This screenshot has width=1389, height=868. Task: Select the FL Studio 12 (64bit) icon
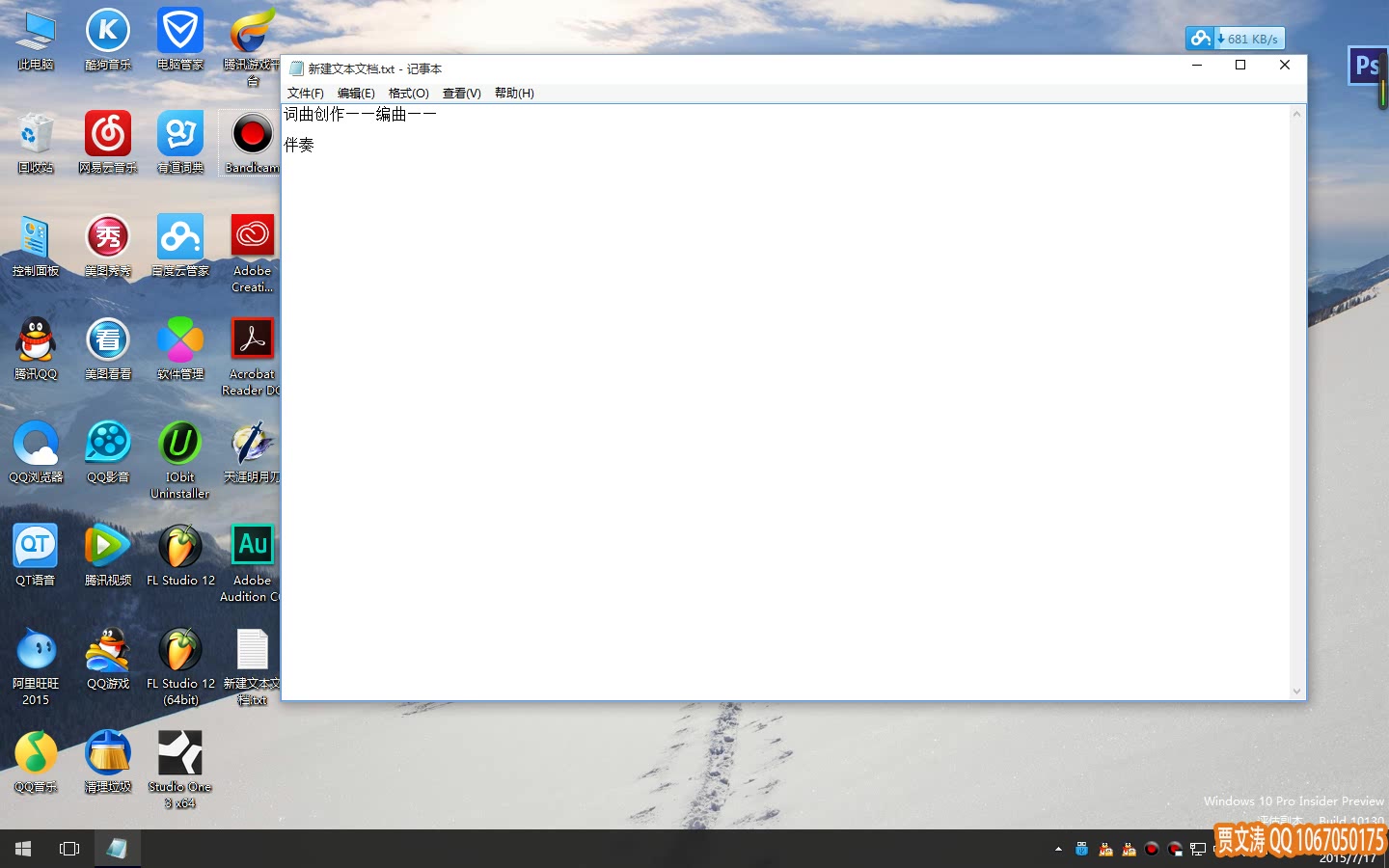[x=180, y=666]
